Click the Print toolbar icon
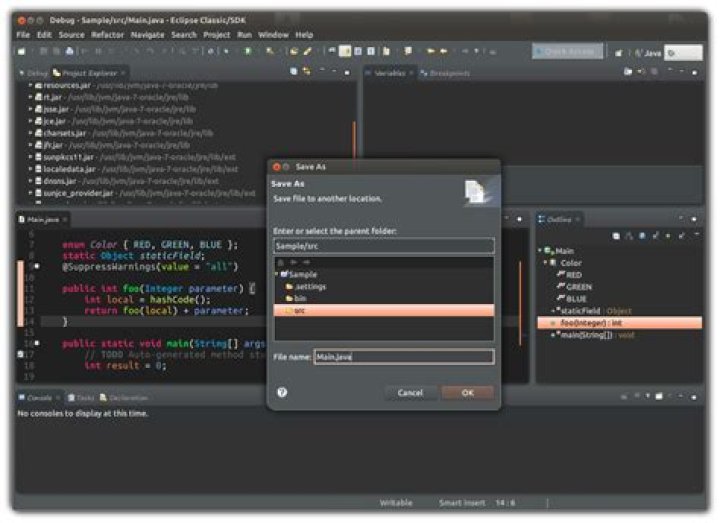 [69, 51]
